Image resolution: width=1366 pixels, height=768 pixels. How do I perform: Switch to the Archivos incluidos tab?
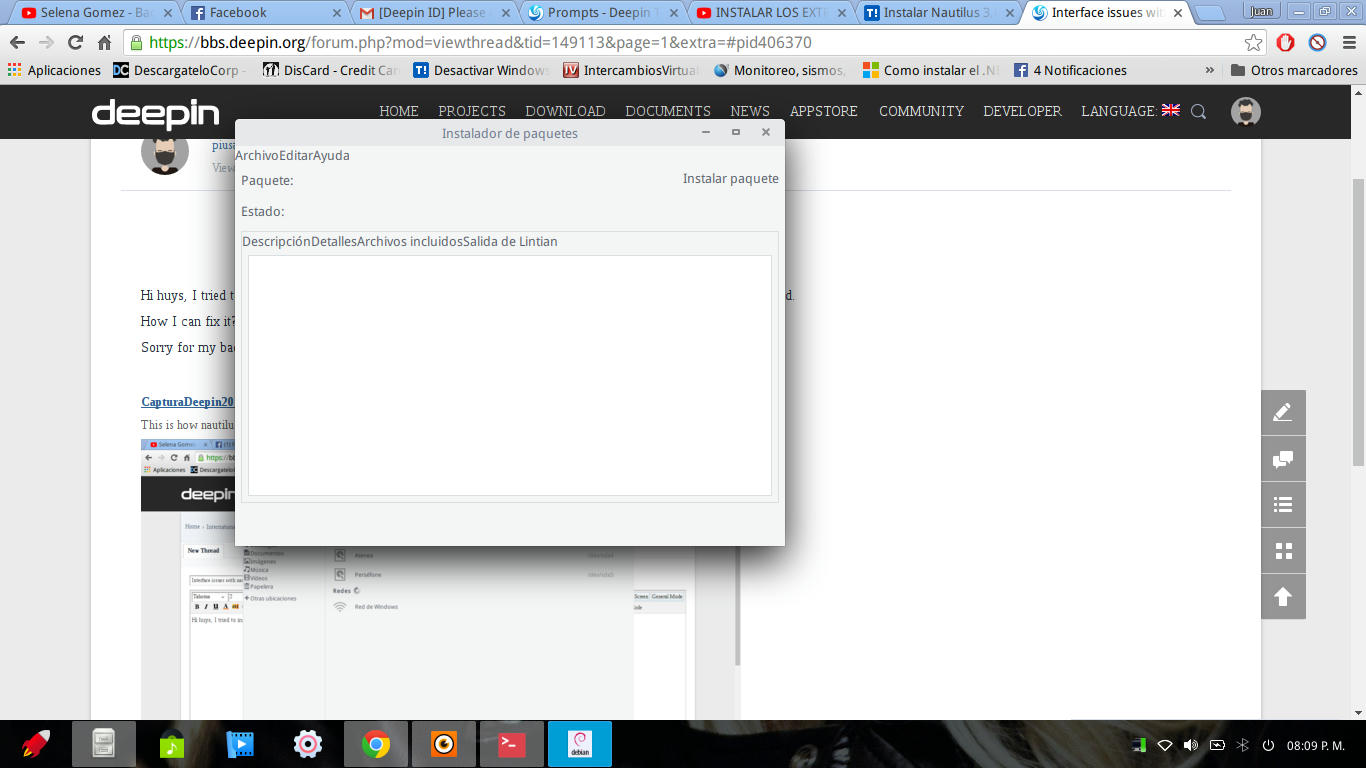(x=410, y=241)
